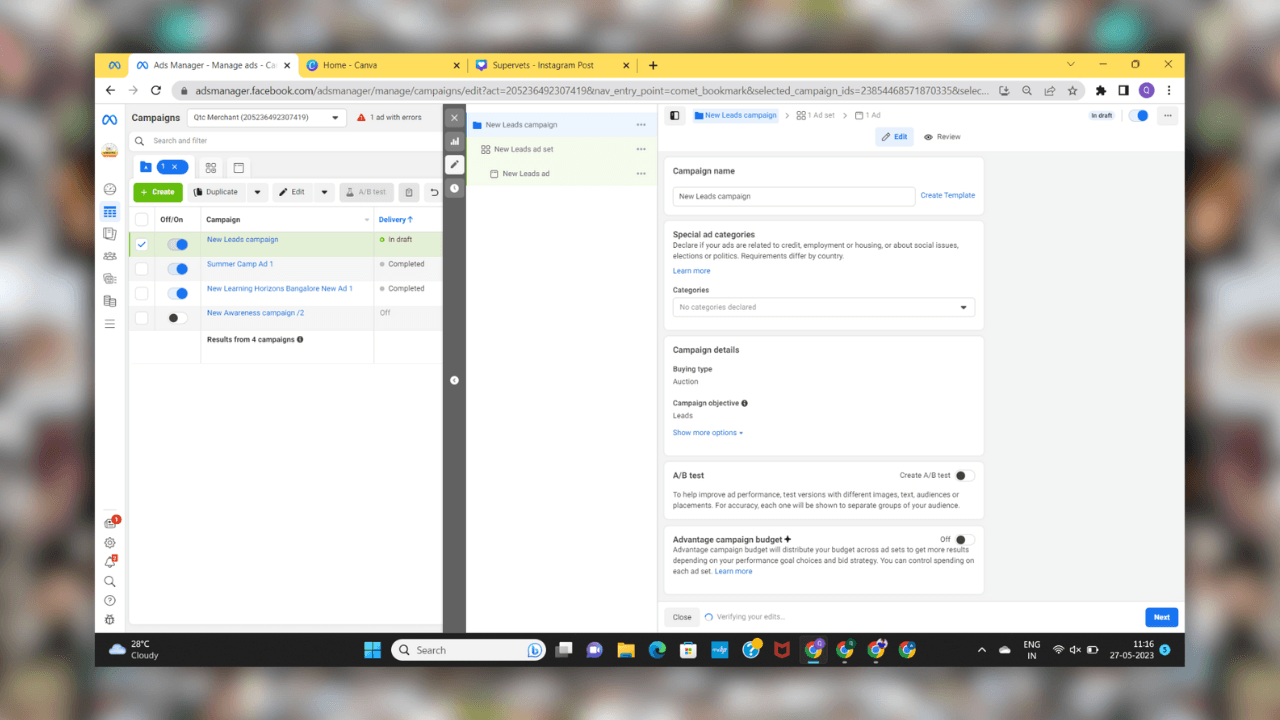Image resolution: width=1280 pixels, height=720 pixels.
Task: Open Account Overview gauge icon in left sidebar
Action: point(110,189)
